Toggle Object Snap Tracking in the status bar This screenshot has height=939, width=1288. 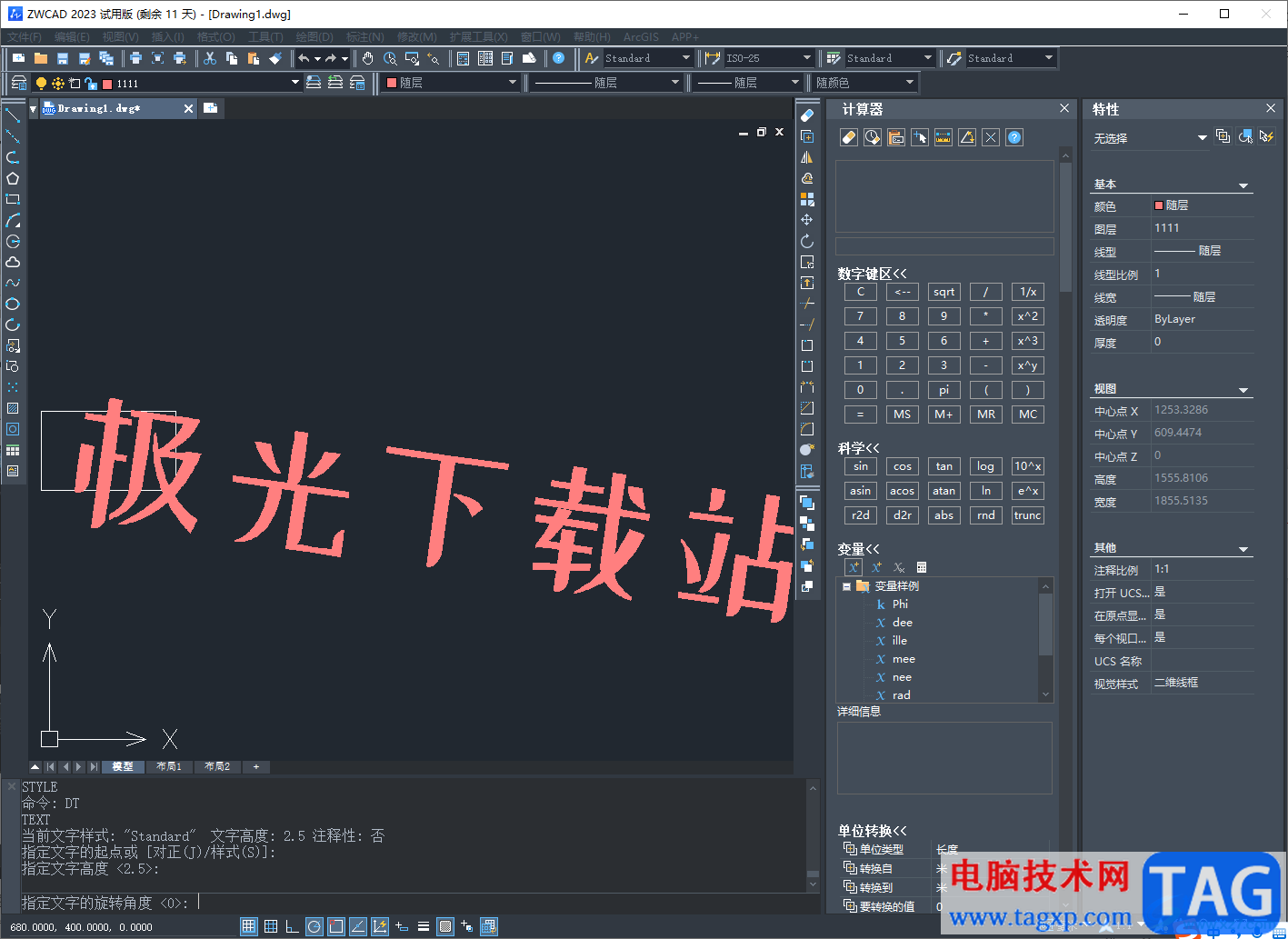[x=357, y=926]
